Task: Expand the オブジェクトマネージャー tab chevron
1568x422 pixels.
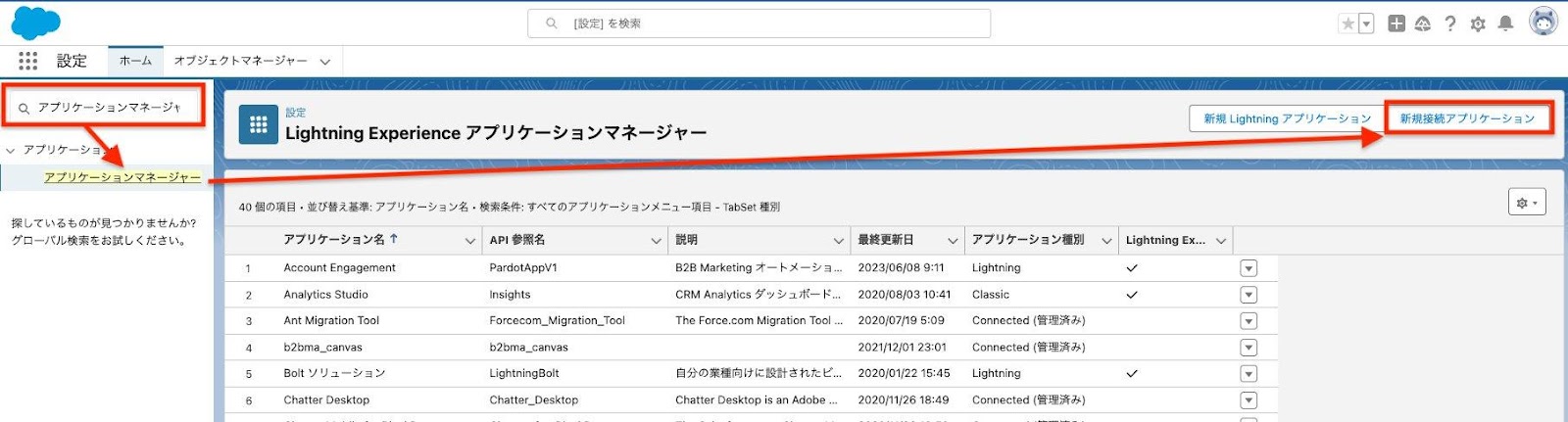Action: [324, 62]
